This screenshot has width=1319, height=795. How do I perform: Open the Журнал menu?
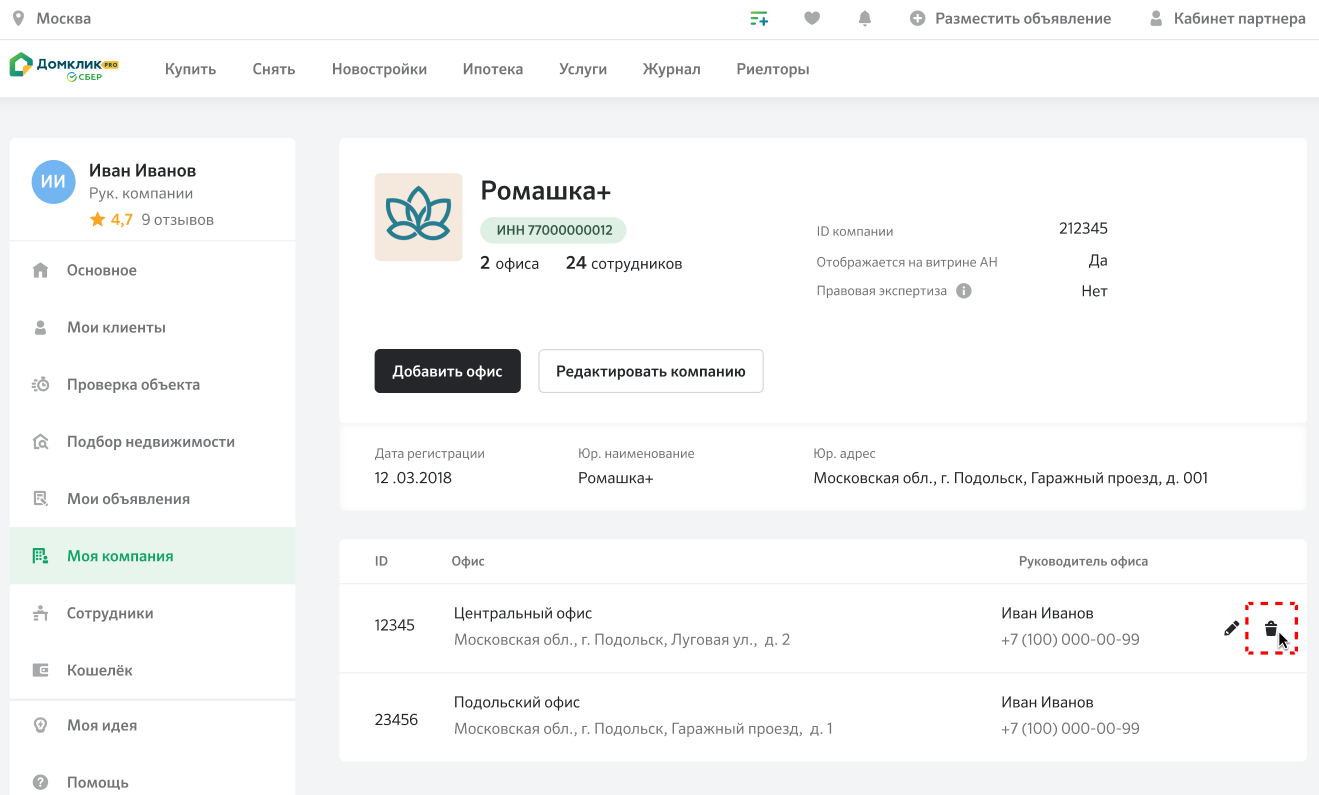(x=672, y=69)
